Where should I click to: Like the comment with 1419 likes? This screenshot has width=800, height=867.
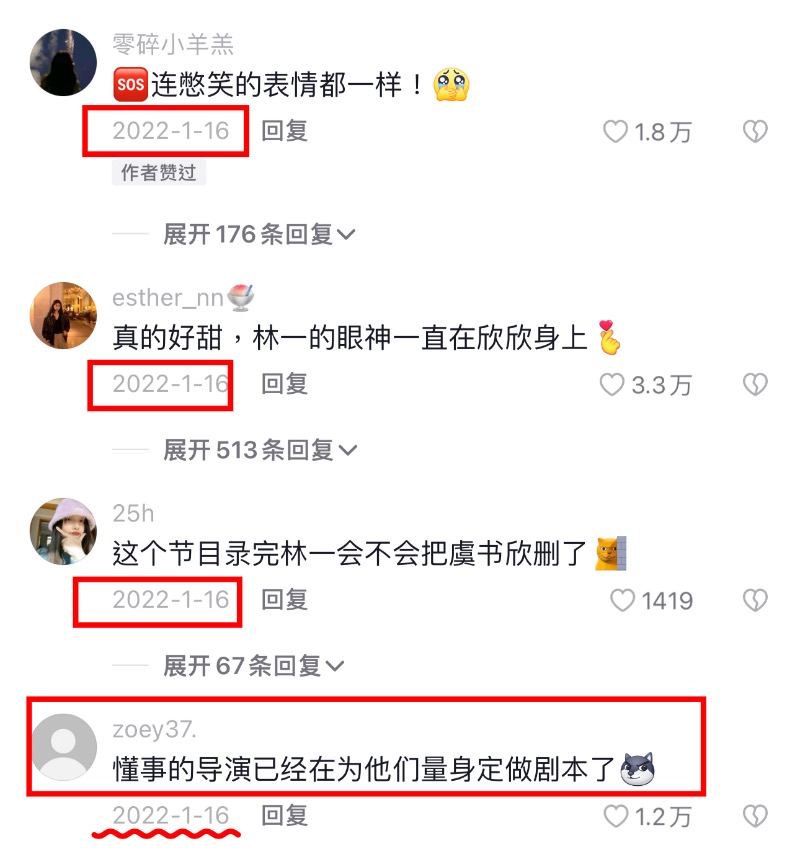pyautogui.click(x=622, y=600)
